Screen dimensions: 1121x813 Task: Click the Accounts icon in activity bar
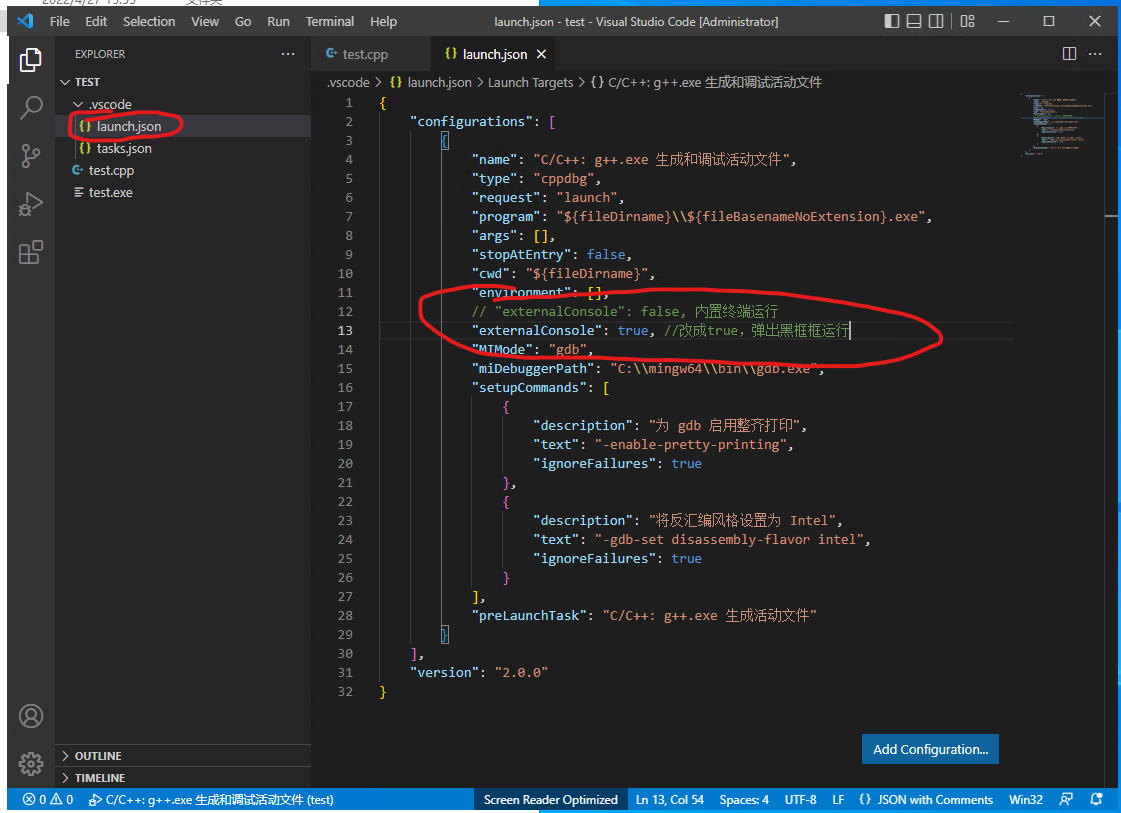pyautogui.click(x=31, y=716)
